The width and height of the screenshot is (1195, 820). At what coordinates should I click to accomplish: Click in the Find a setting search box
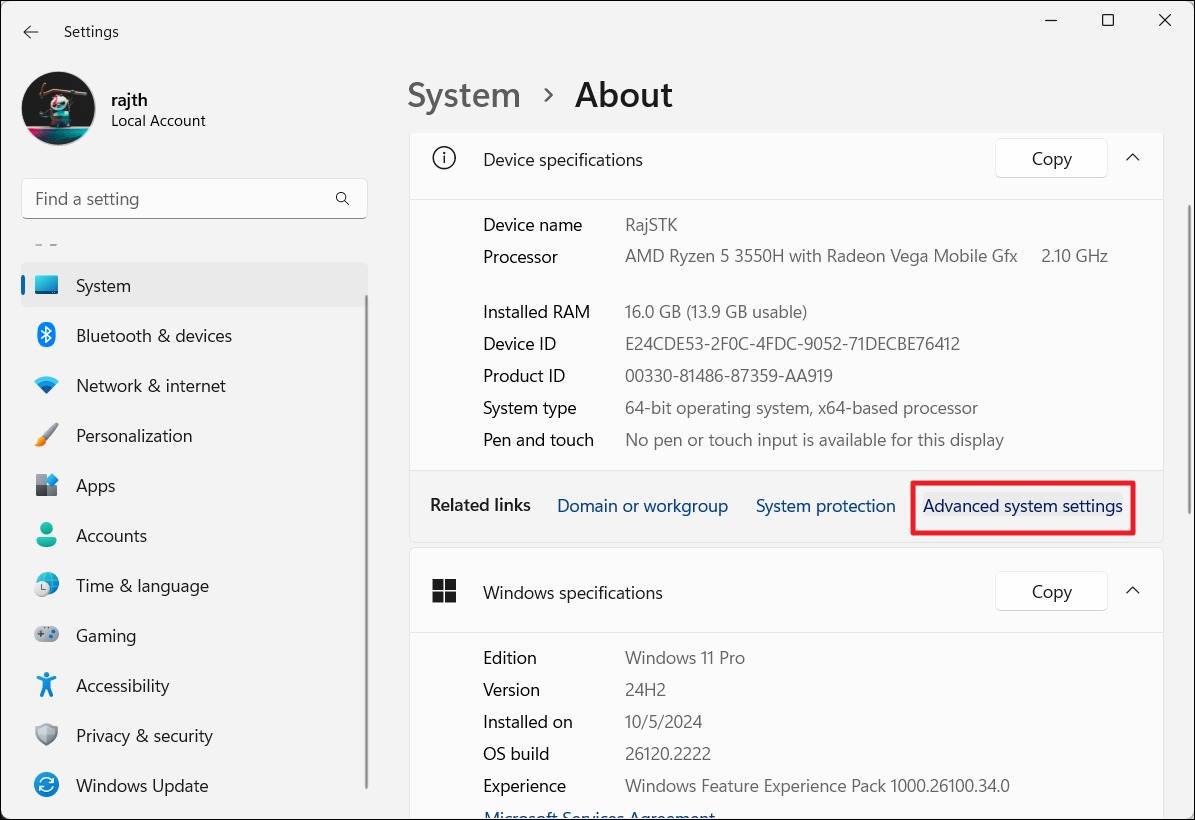pyautogui.click(x=180, y=199)
